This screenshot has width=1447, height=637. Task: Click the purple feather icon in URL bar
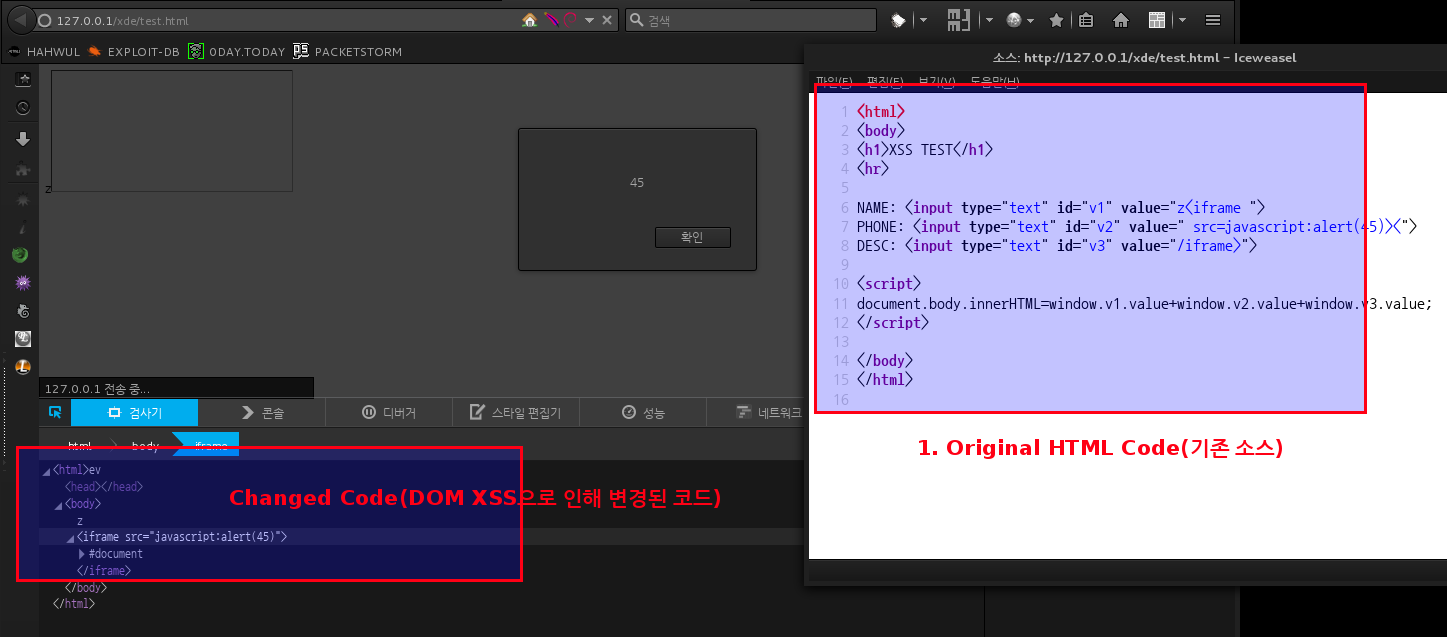tap(551, 20)
